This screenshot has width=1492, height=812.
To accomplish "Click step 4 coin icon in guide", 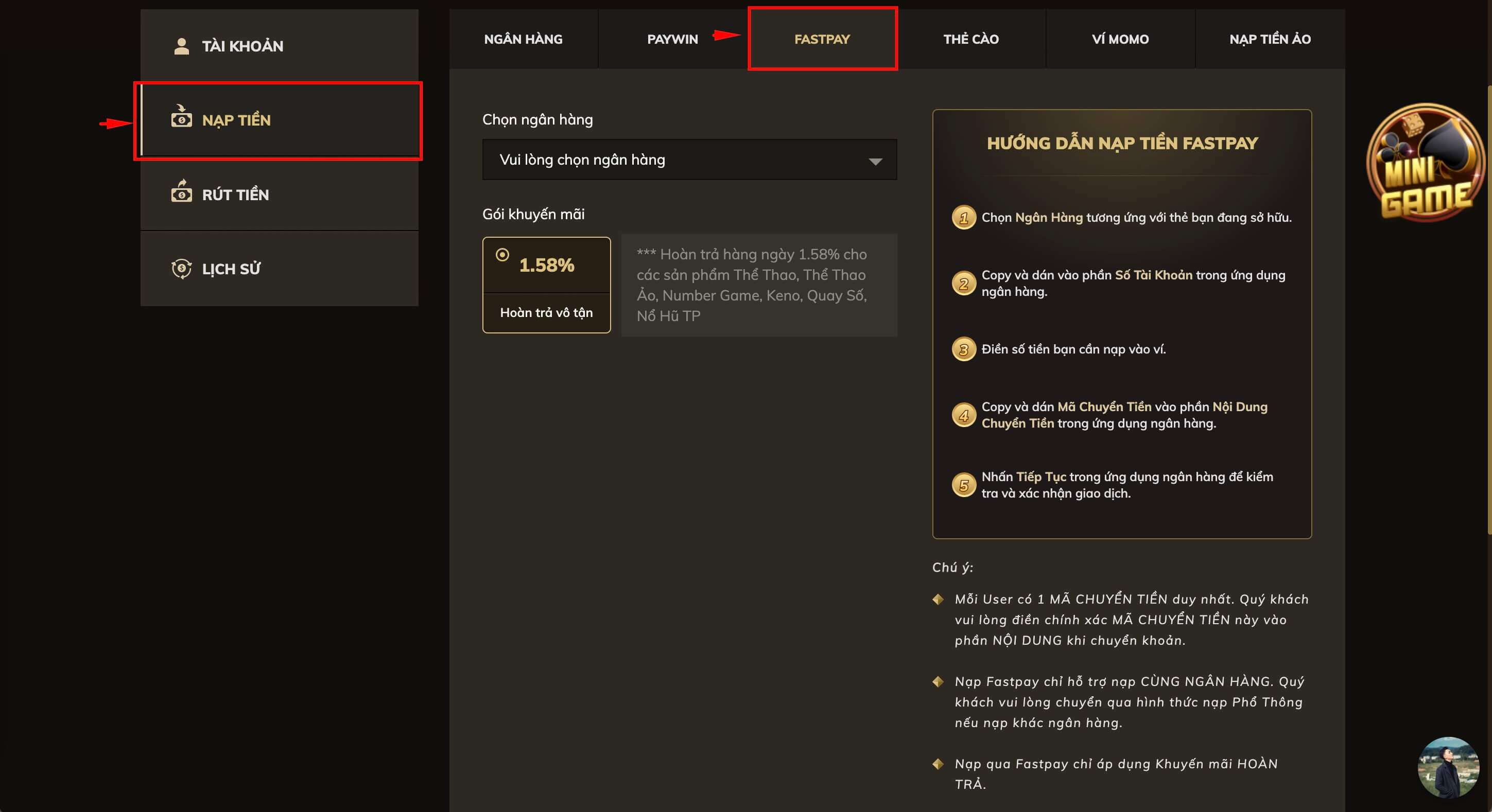I will click(964, 415).
